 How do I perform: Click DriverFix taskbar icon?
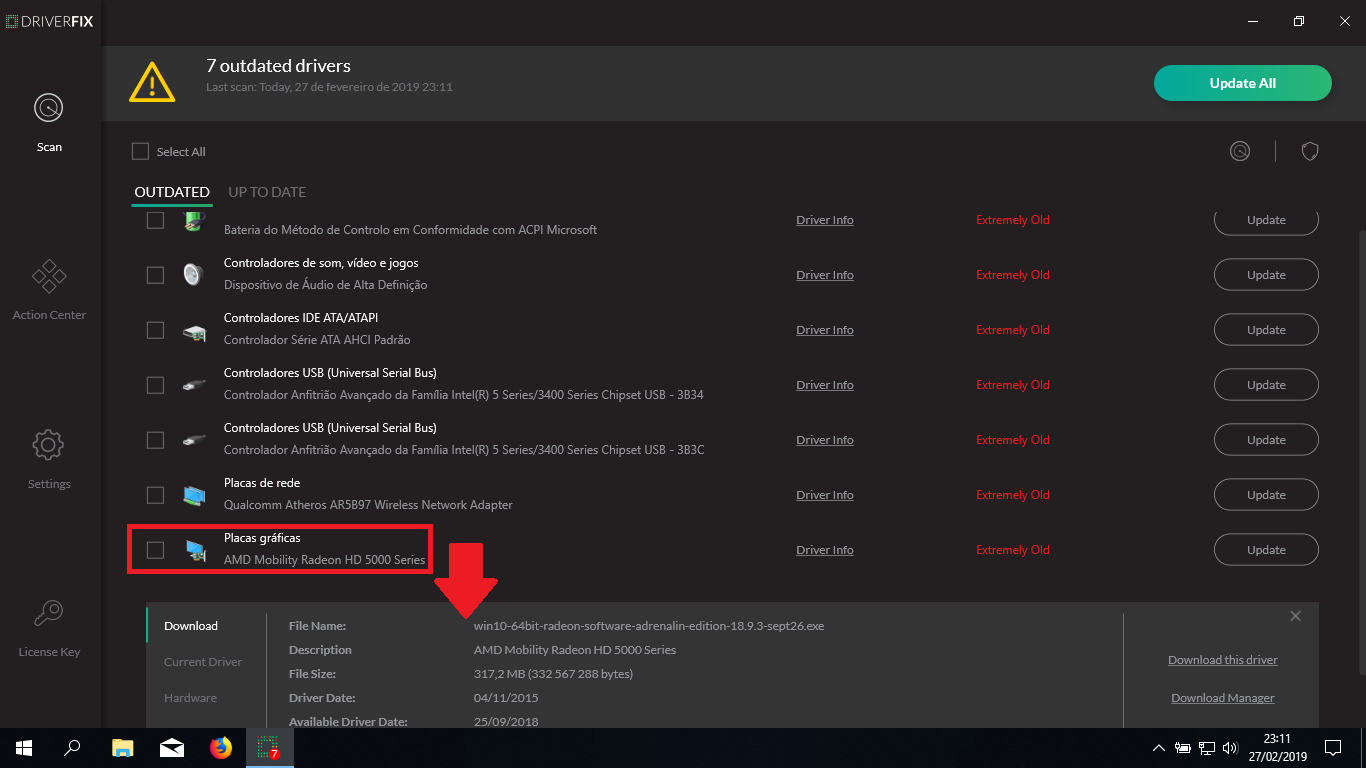click(x=268, y=747)
